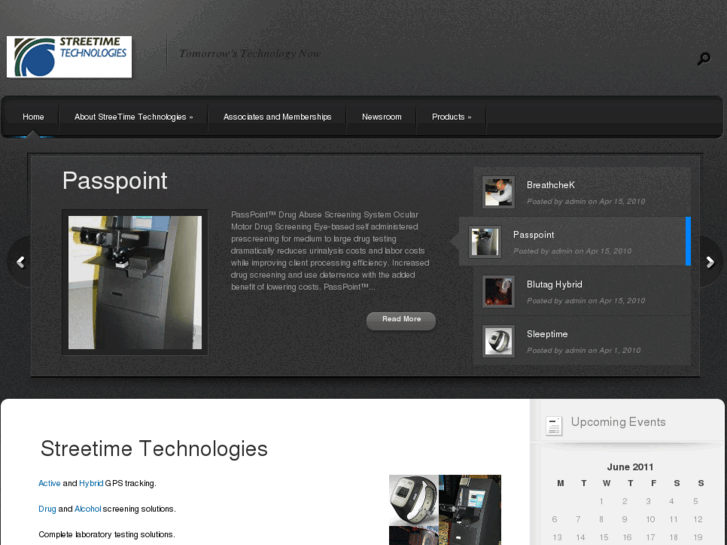This screenshot has width=727, height=545.
Task: Click the 'Complete laboratory testing solutions' text
Action: click(107, 534)
